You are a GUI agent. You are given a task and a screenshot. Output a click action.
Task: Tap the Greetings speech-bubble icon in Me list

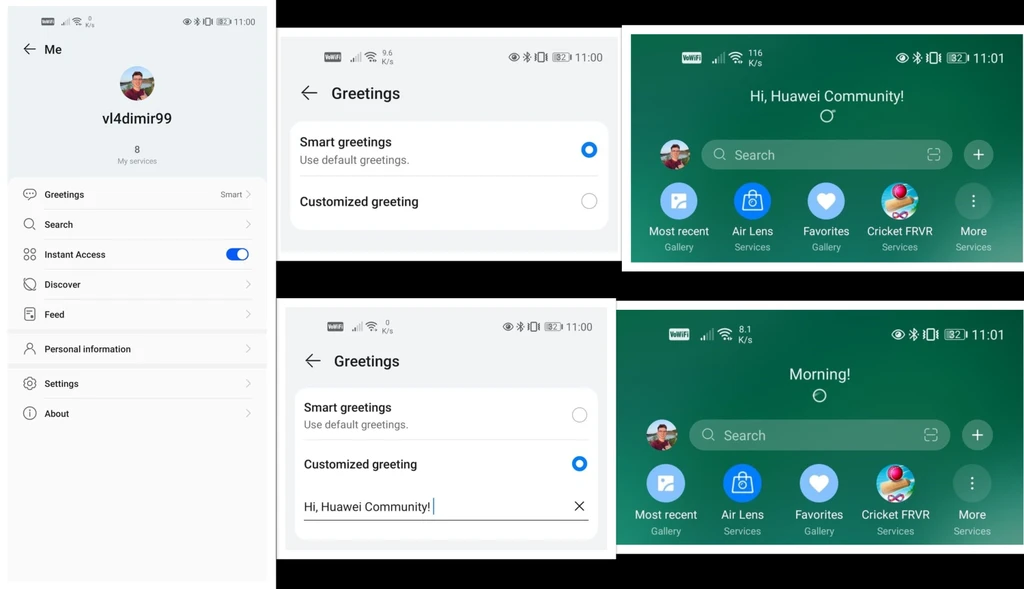click(x=29, y=194)
